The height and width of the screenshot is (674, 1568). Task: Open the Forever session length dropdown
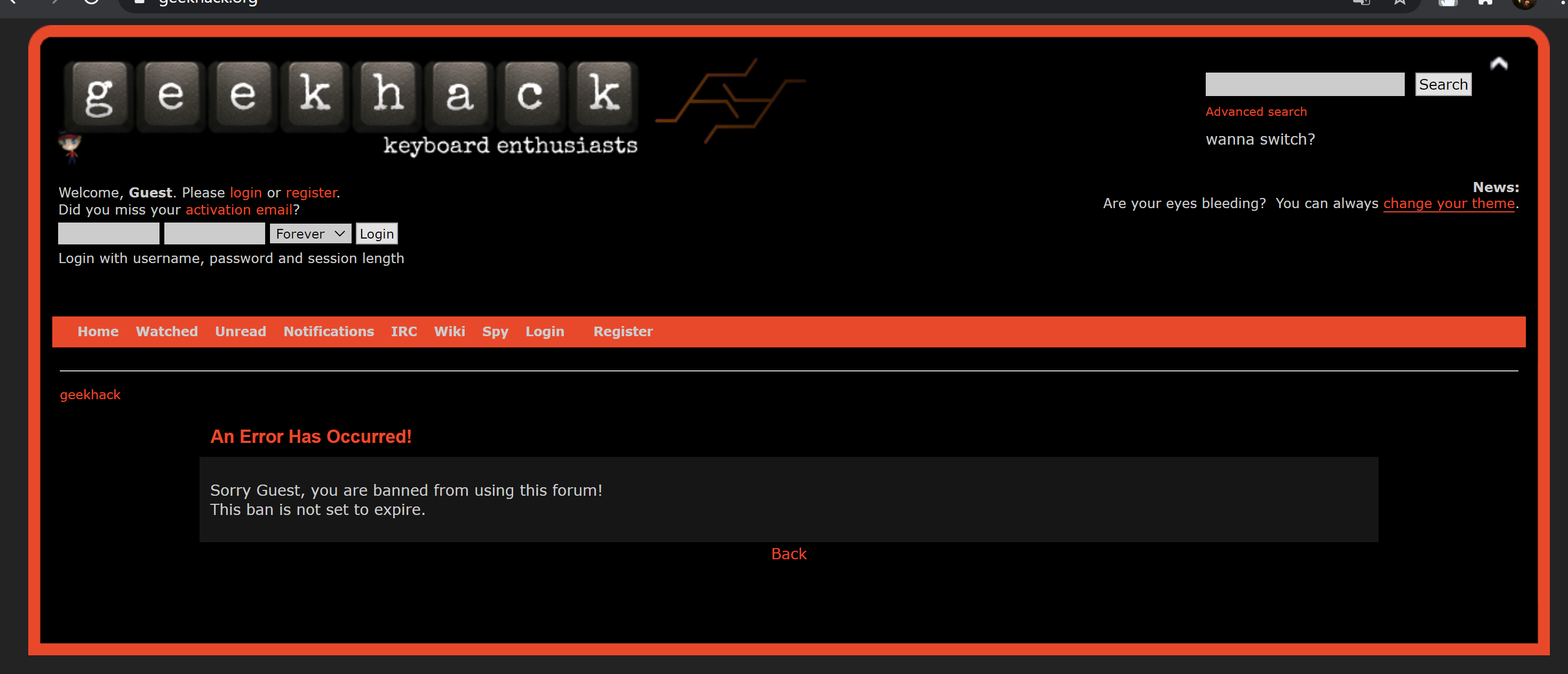tap(311, 234)
